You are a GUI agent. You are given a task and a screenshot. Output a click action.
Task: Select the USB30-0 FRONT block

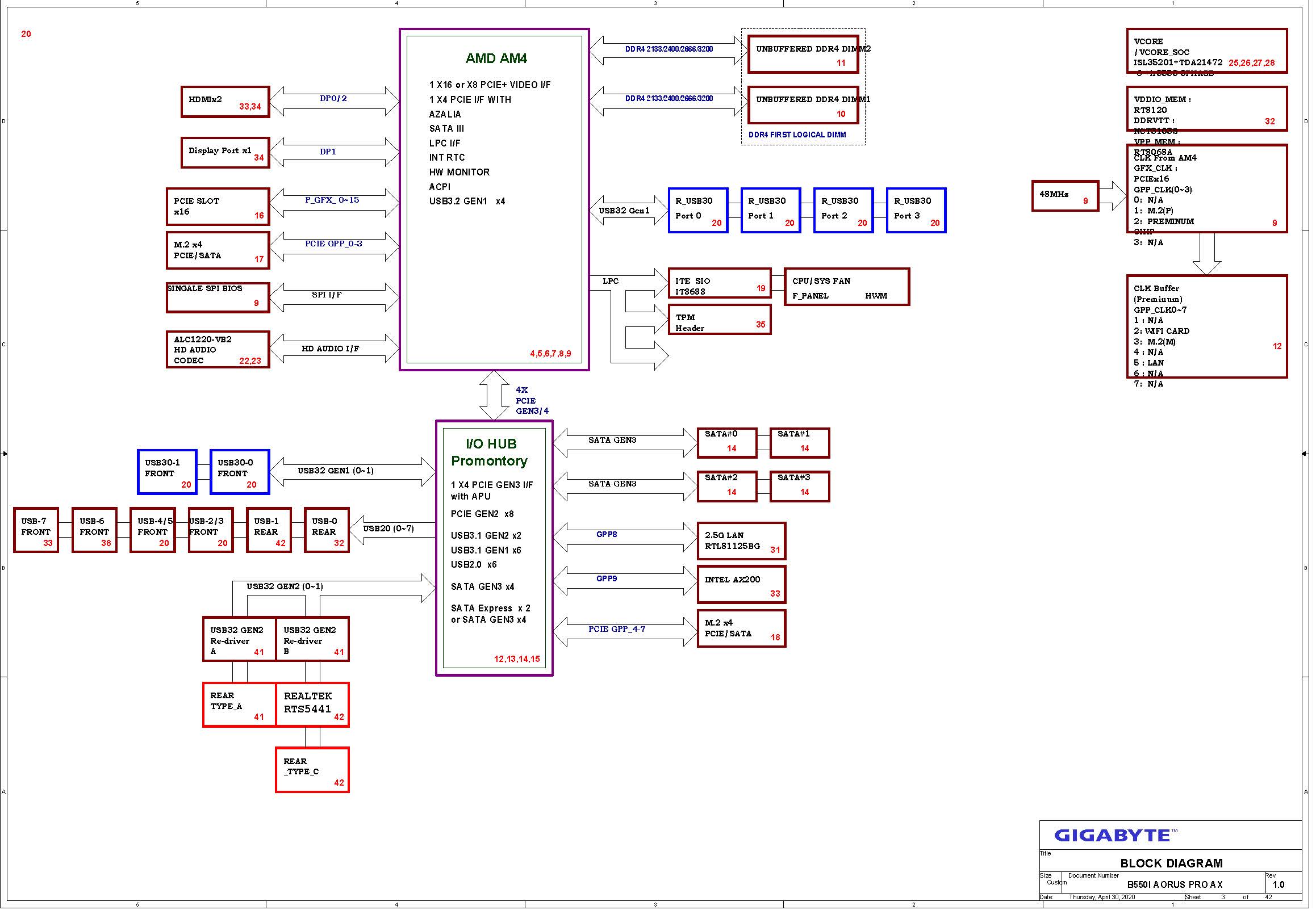click(240, 472)
